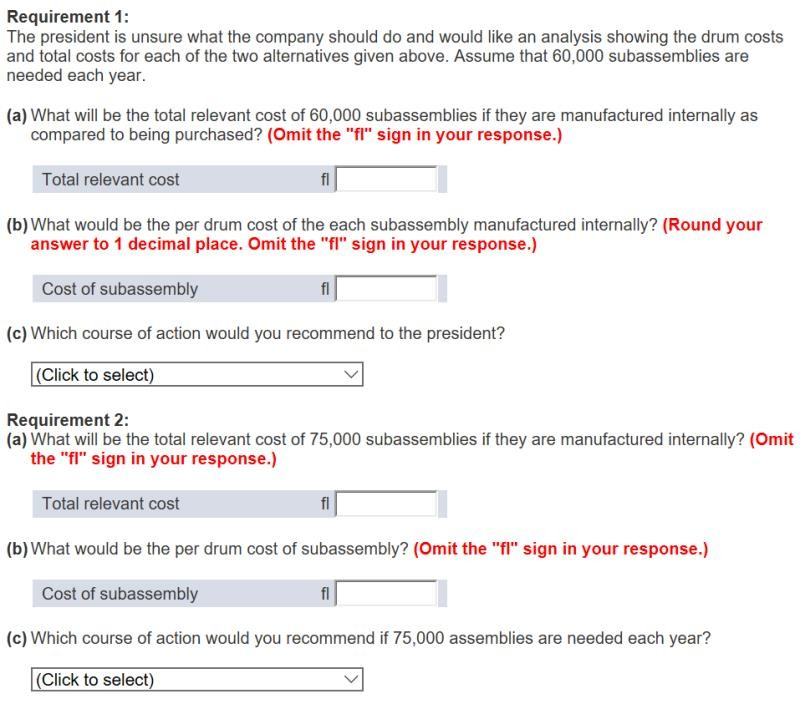The width and height of the screenshot is (800, 704).
Task: Select the Cost of subassembly label under Requirement 1
Action: pyautogui.click(x=120, y=289)
